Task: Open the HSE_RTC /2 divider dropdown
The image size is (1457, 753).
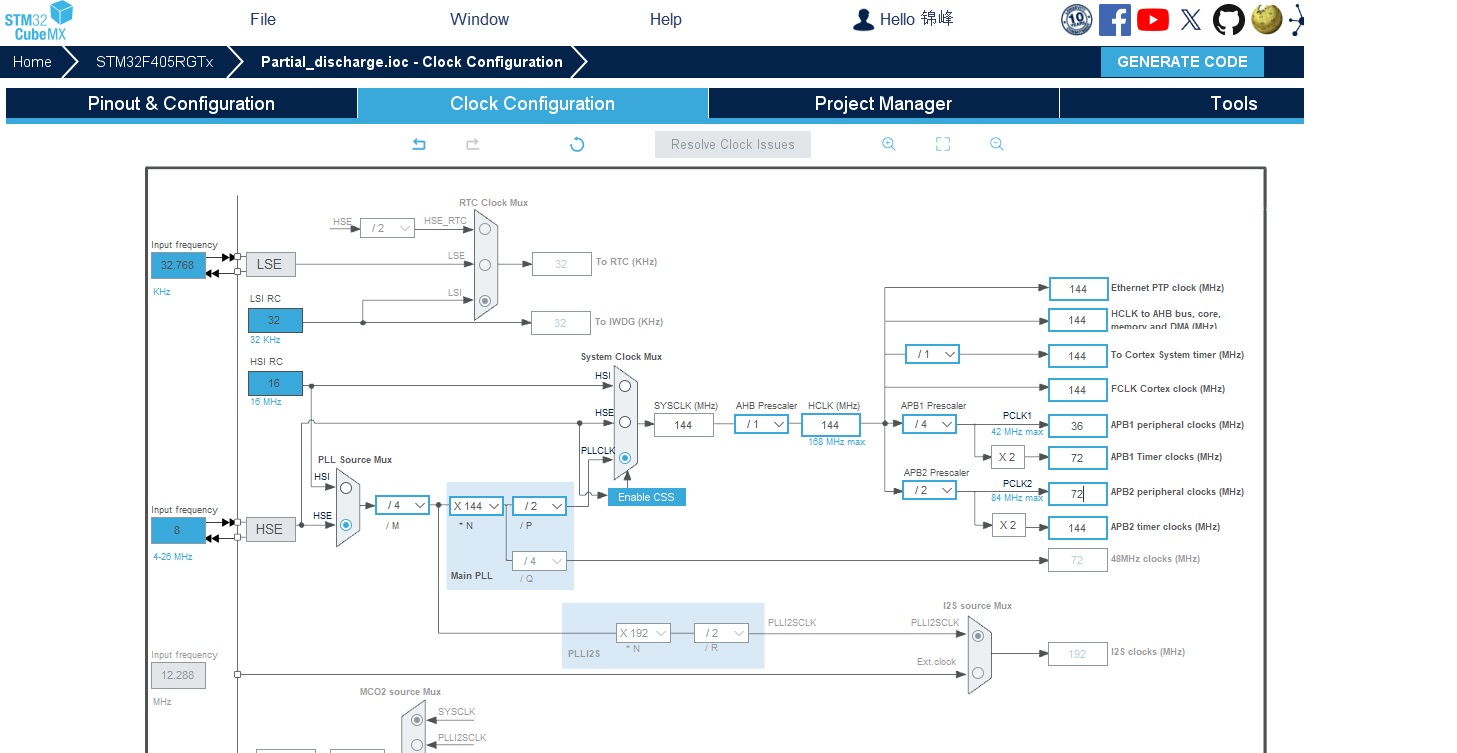Action: tap(387, 228)
